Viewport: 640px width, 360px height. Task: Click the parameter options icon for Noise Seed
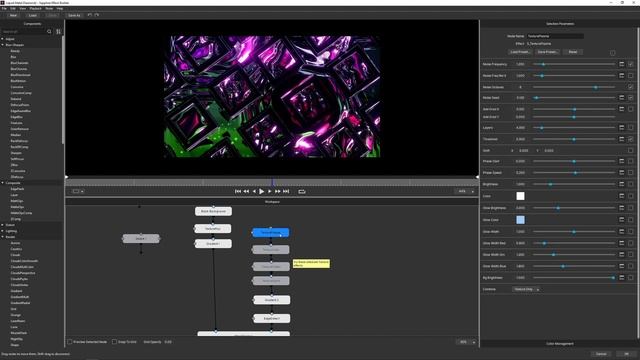[622, 98]
